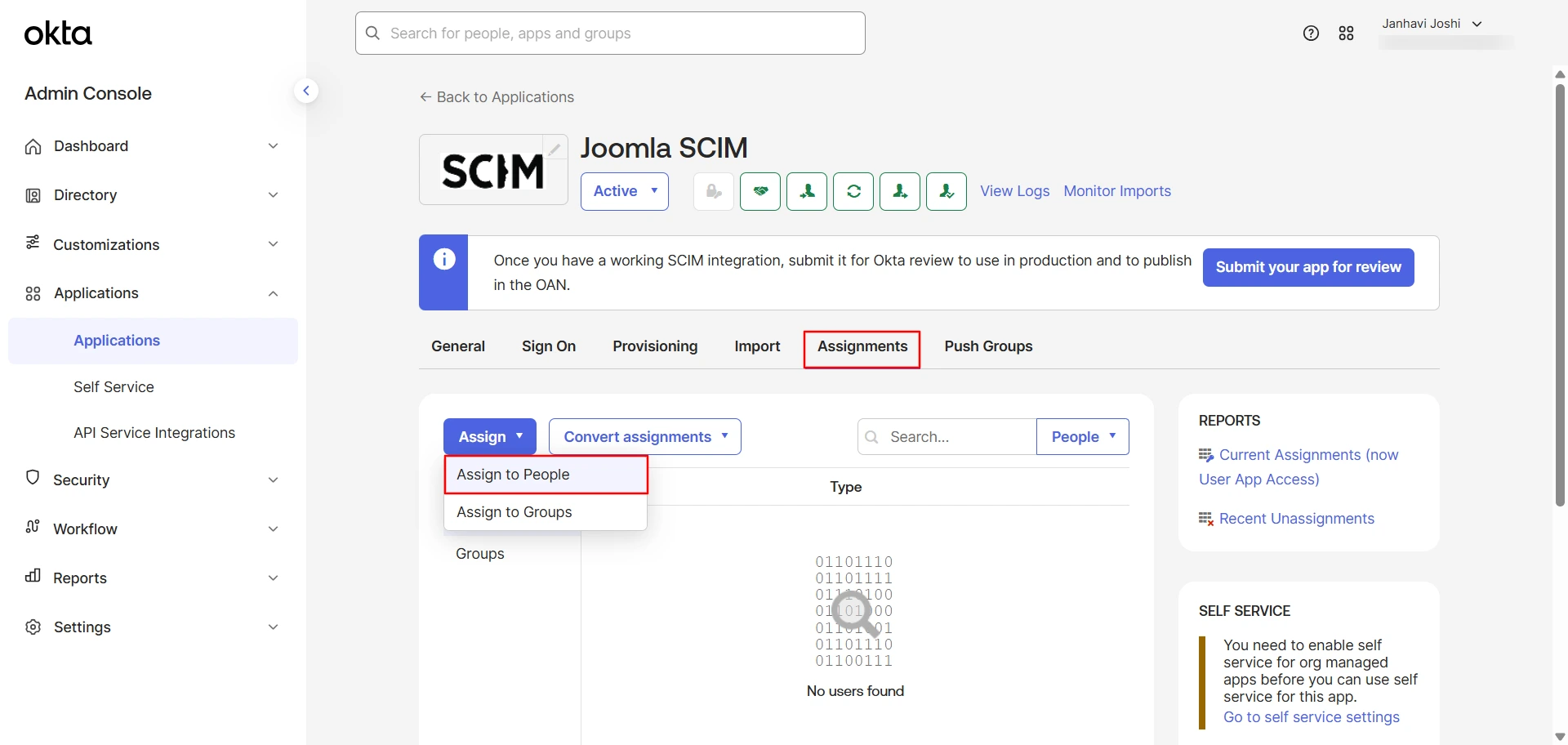Image resolution: width=1568 pixels, height=745 pixels.
Task: Open the apps grid icon in header
Action: [x=1347, y=33]
